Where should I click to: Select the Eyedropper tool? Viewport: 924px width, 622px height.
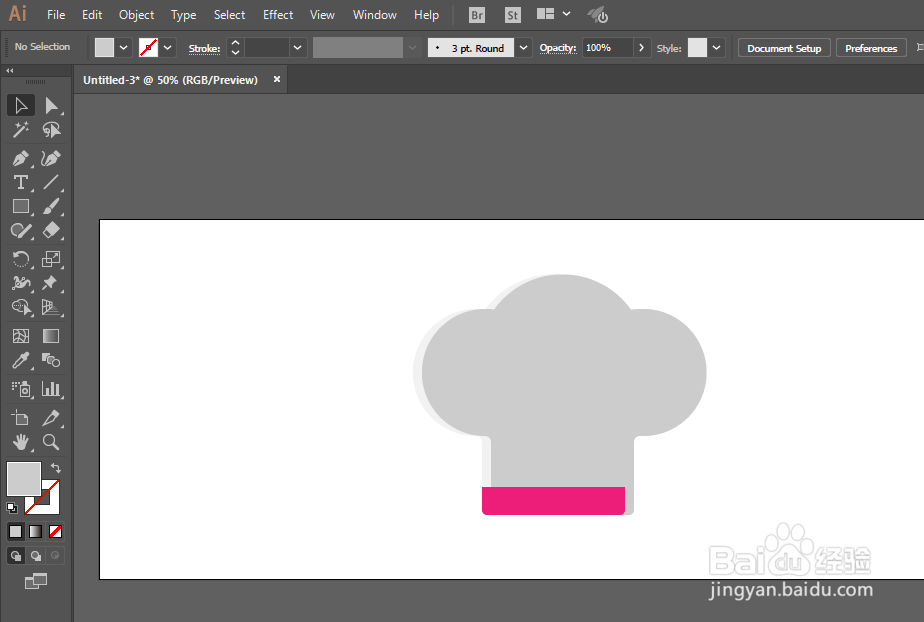point(21,360)
